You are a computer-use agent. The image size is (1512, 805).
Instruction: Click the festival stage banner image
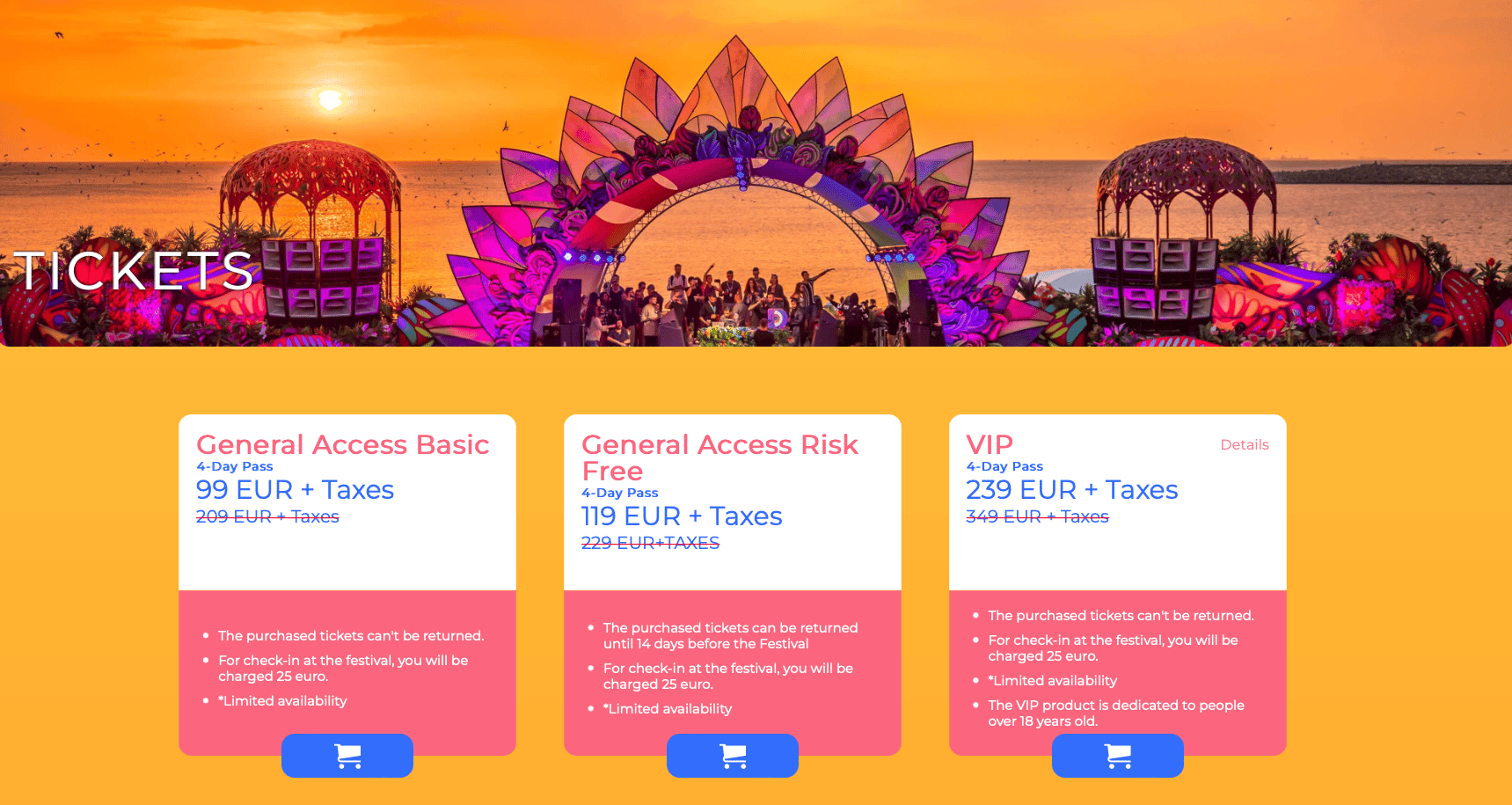(x=756, y=173)
